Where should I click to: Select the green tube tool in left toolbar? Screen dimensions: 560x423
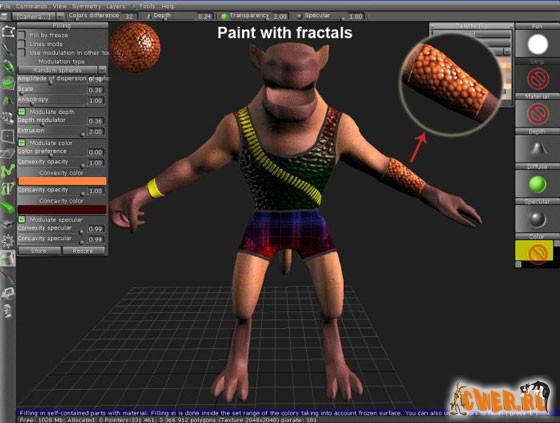(8, 66)
